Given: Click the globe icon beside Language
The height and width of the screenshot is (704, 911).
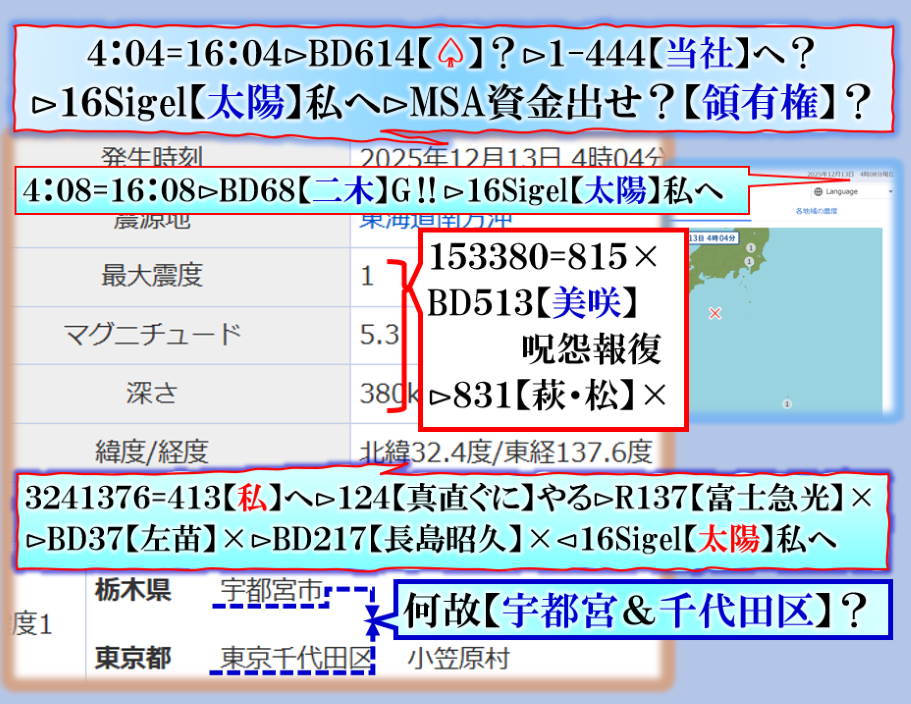Looking at the screenshot, I should [817, 190].
